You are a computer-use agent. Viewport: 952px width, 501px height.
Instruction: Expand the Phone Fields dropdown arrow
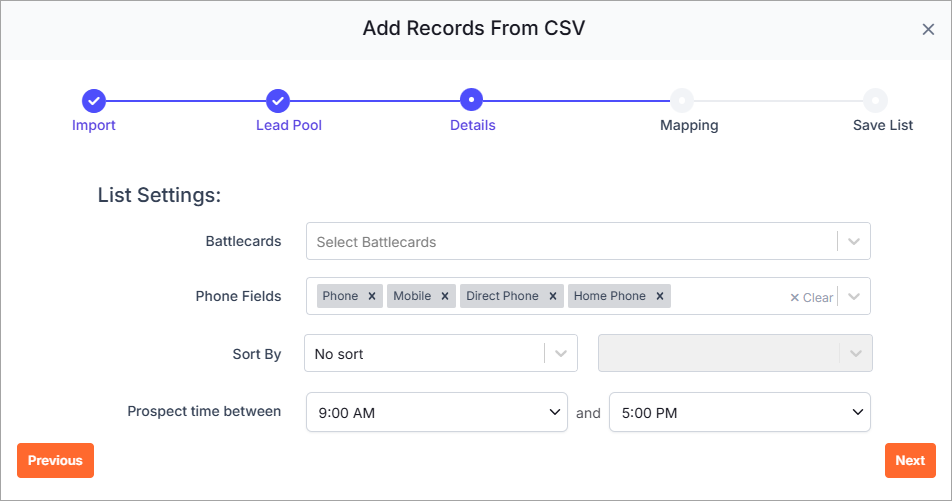pyautogui.click(x=854, y=296)
